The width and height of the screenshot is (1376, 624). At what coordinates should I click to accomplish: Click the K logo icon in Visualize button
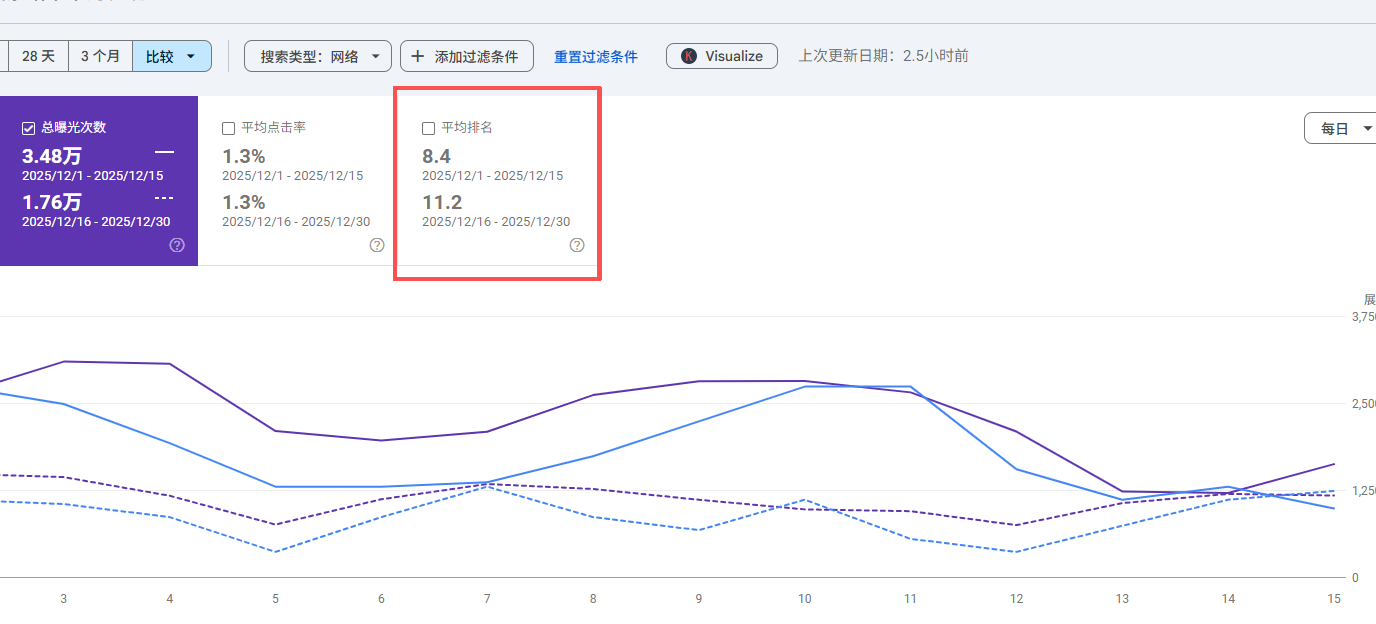(x=689, y=56)
